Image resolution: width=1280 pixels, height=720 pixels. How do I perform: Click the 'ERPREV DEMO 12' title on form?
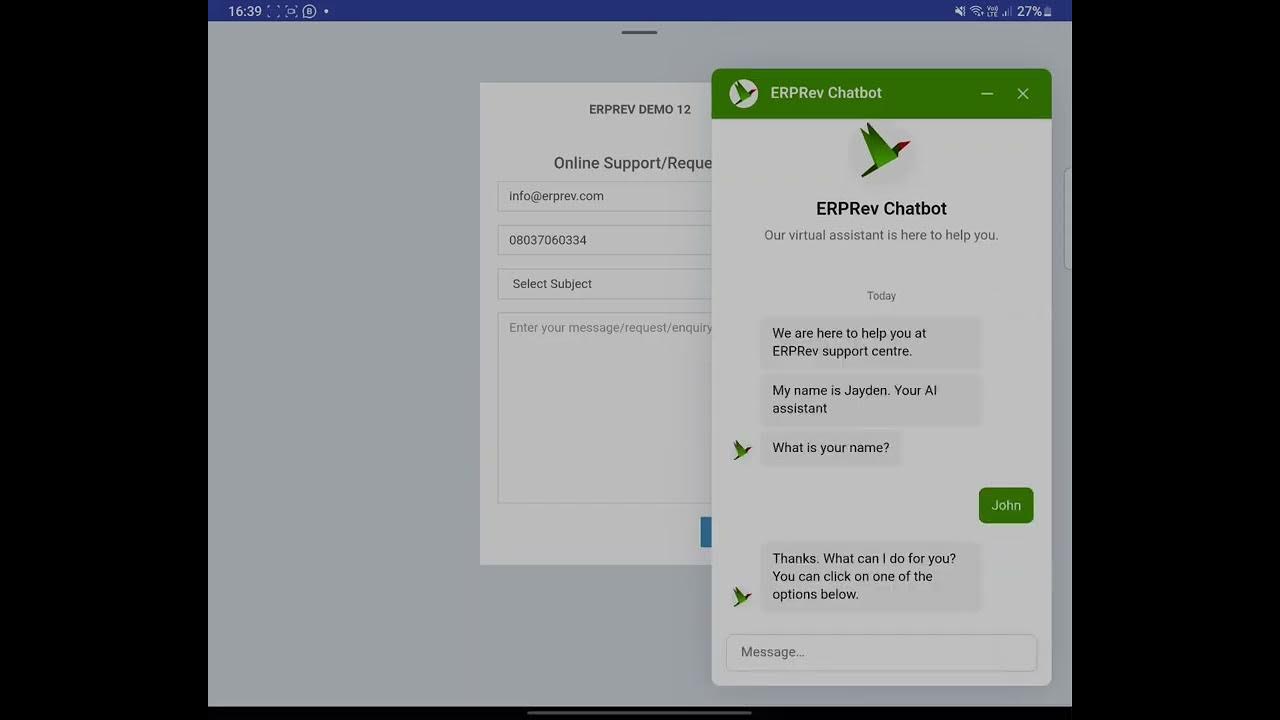tap(640, 109)
